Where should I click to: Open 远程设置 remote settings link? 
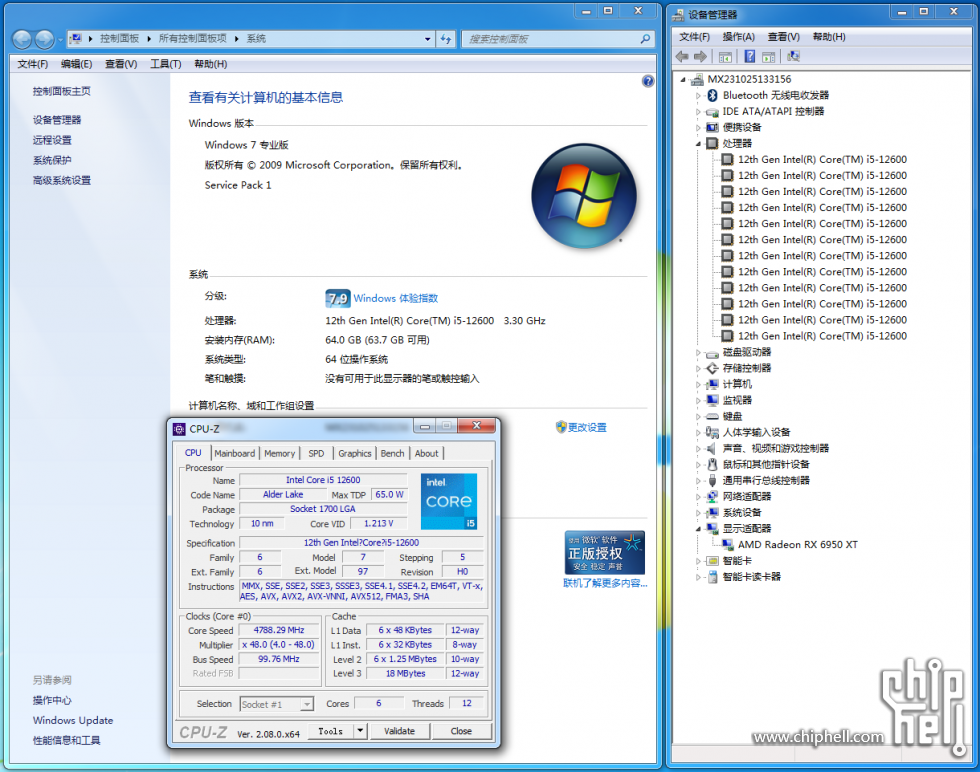click(52, 140)
